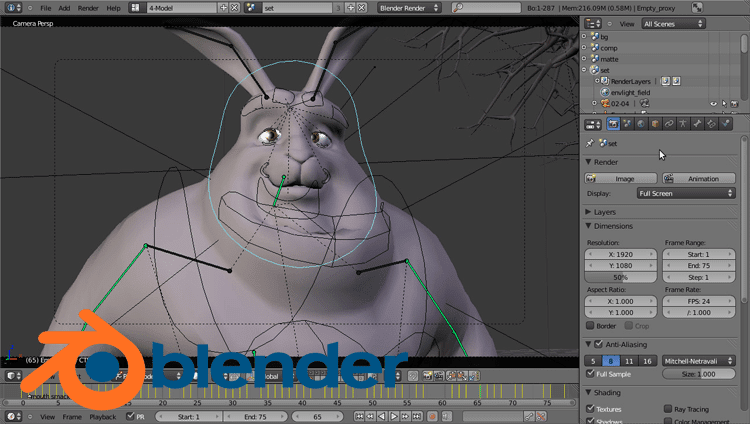This screenshot has height=424, width=750.
Task: Pin the properties context
Action: point(590,143)
